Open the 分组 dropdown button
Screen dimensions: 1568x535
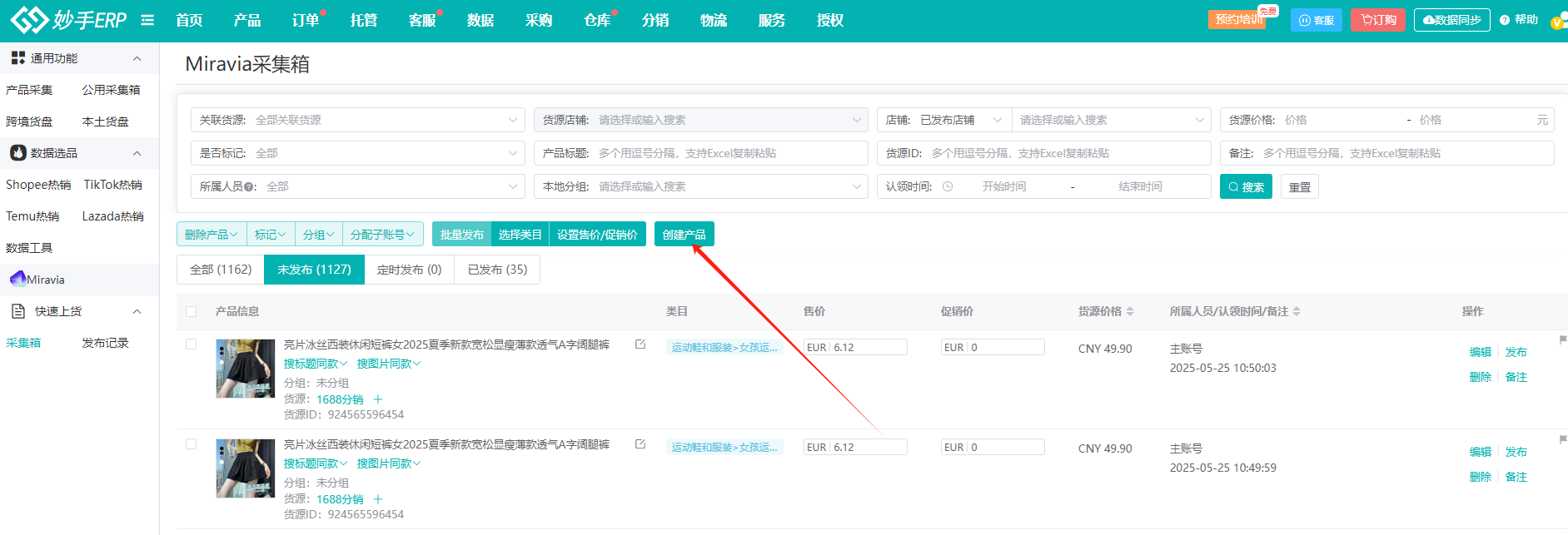(319, 235)
